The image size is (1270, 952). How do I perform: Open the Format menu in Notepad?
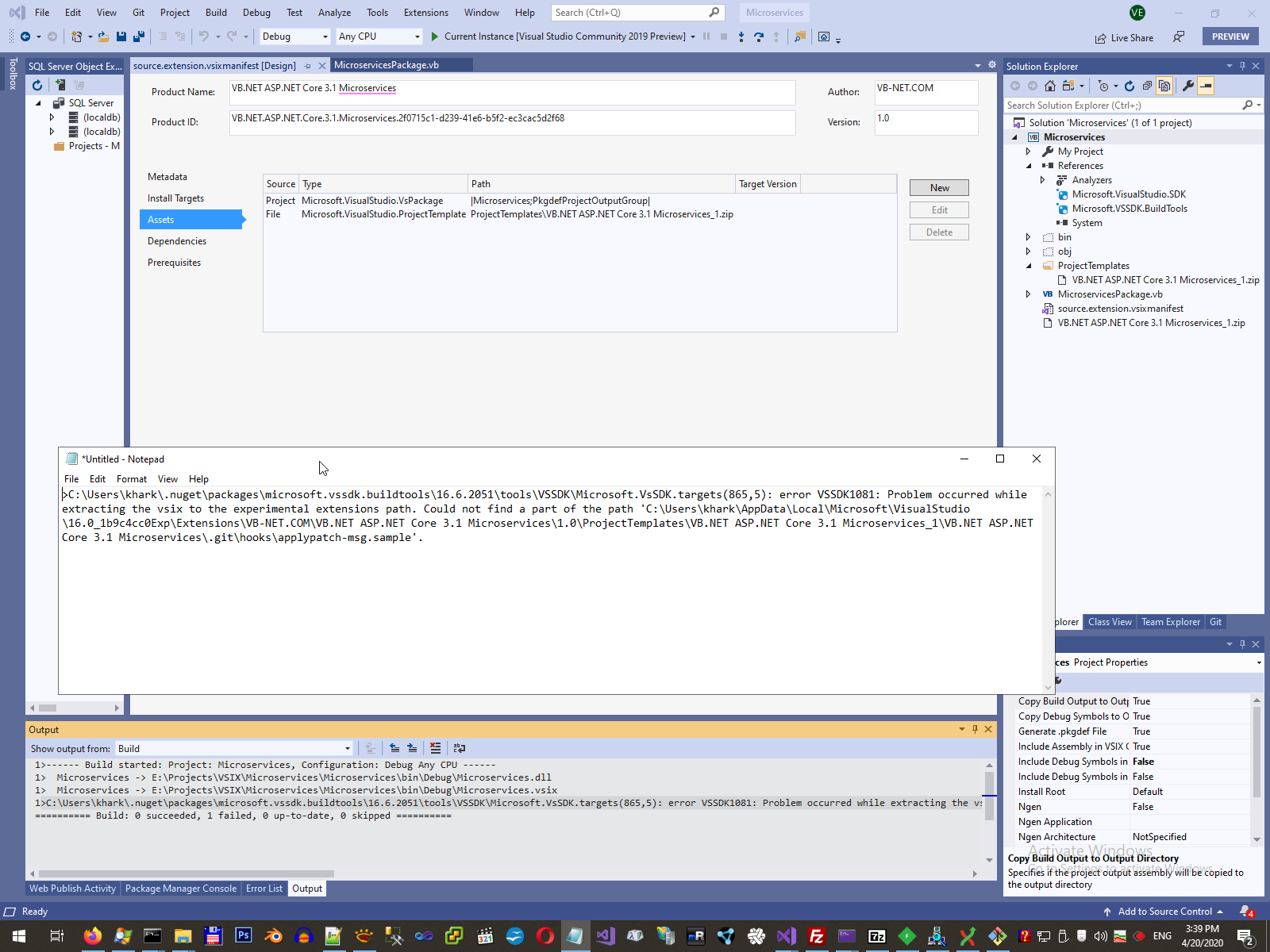(x=132, y=479)
